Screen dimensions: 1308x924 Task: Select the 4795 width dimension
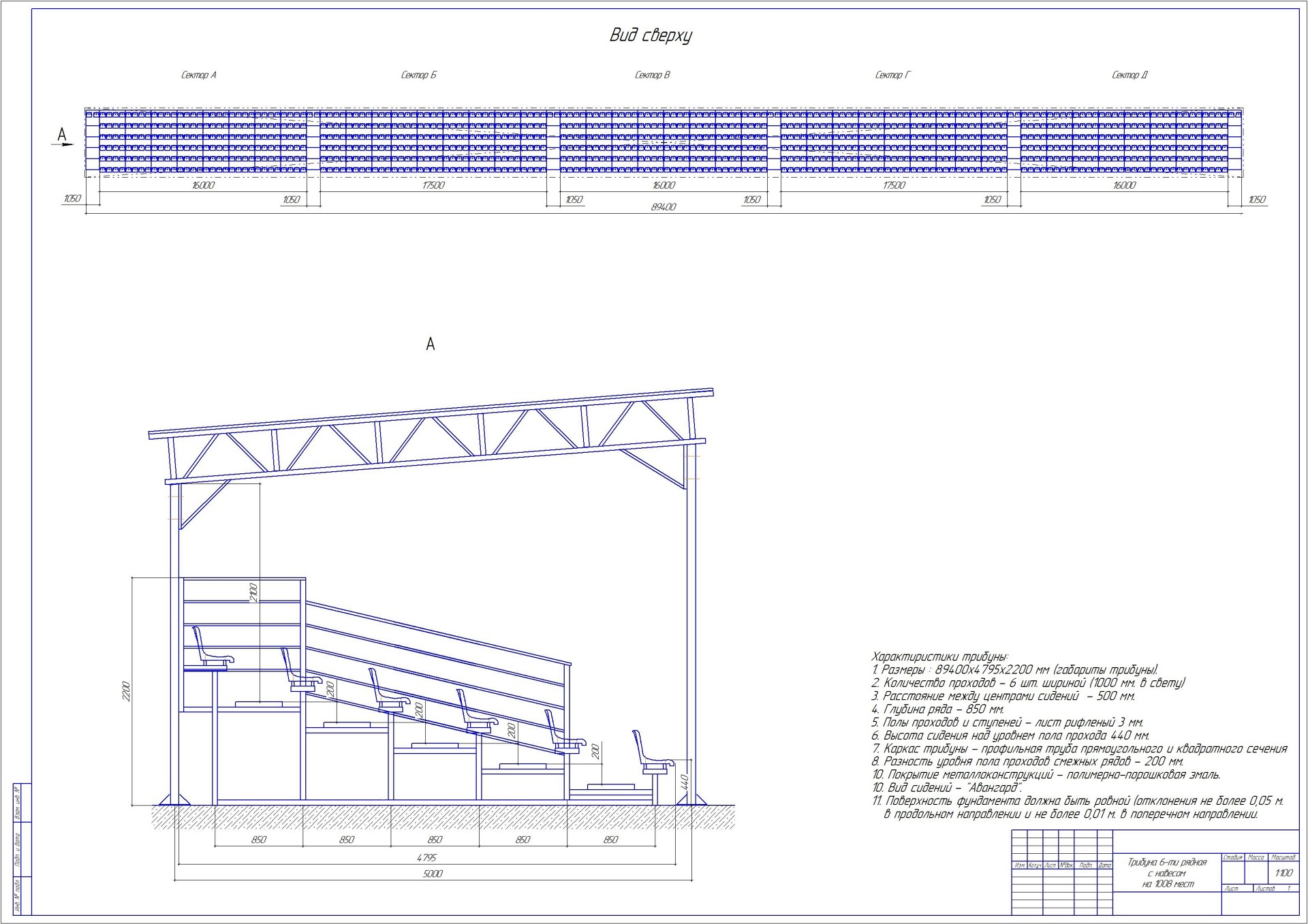pos(426,857)
